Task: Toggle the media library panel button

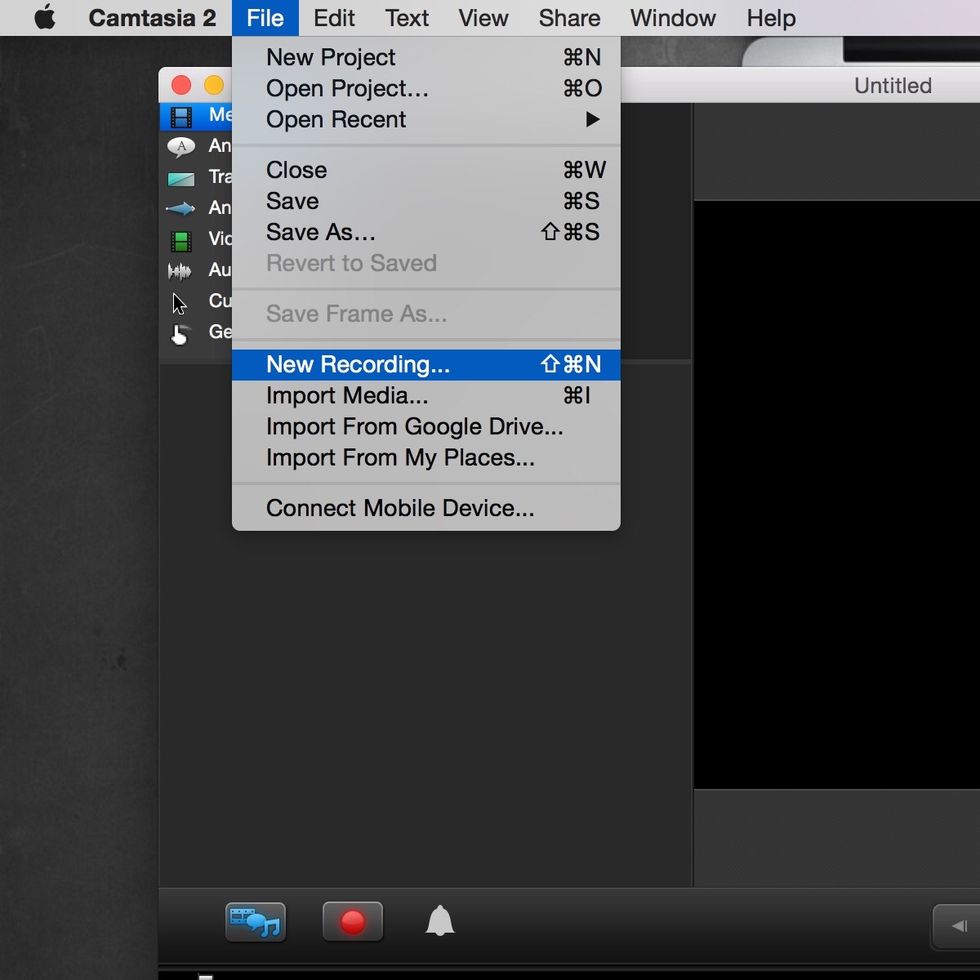Action: tap(255, 922)
